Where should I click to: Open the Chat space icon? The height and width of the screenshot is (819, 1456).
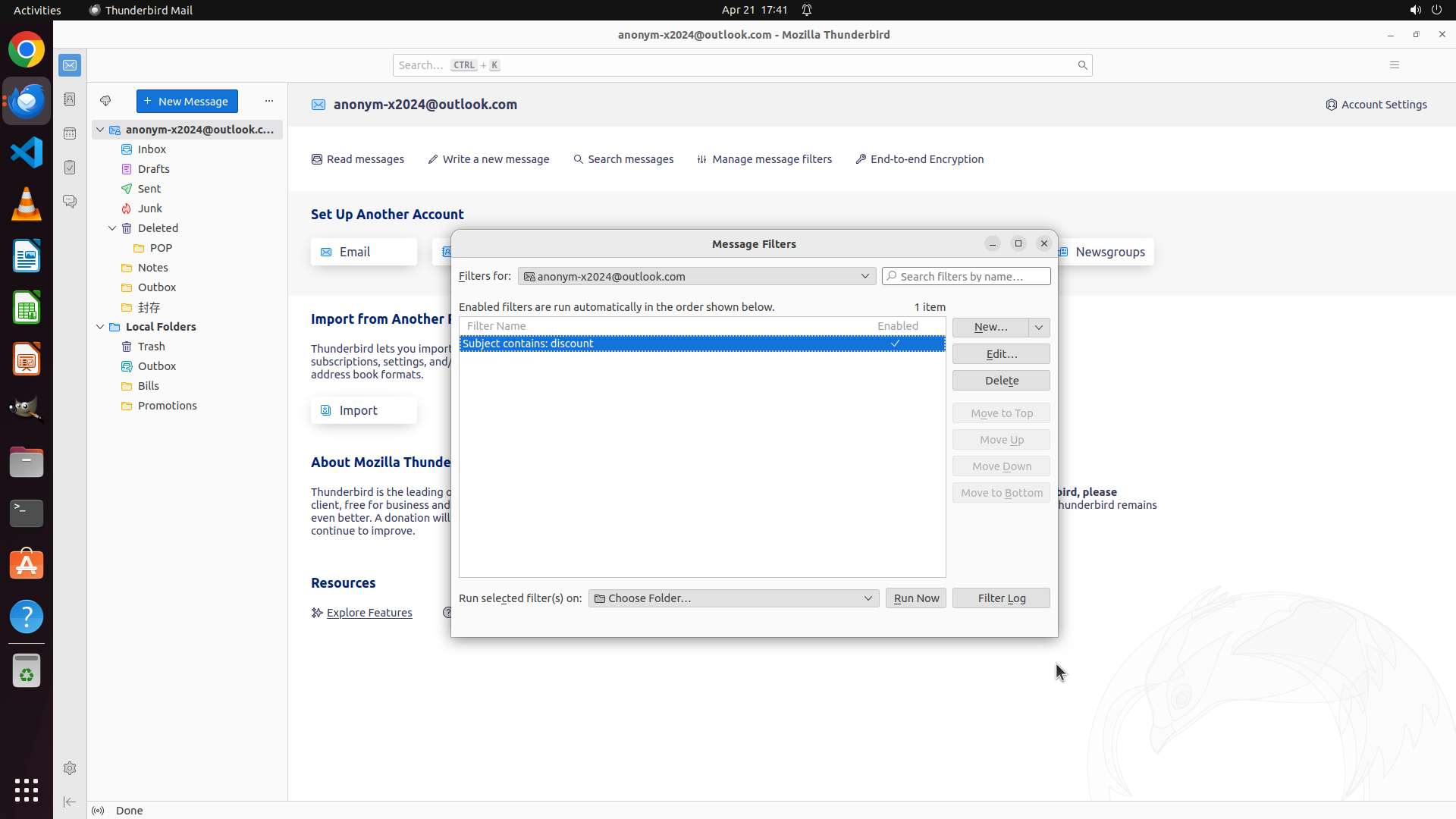click(x=70, y=201)
